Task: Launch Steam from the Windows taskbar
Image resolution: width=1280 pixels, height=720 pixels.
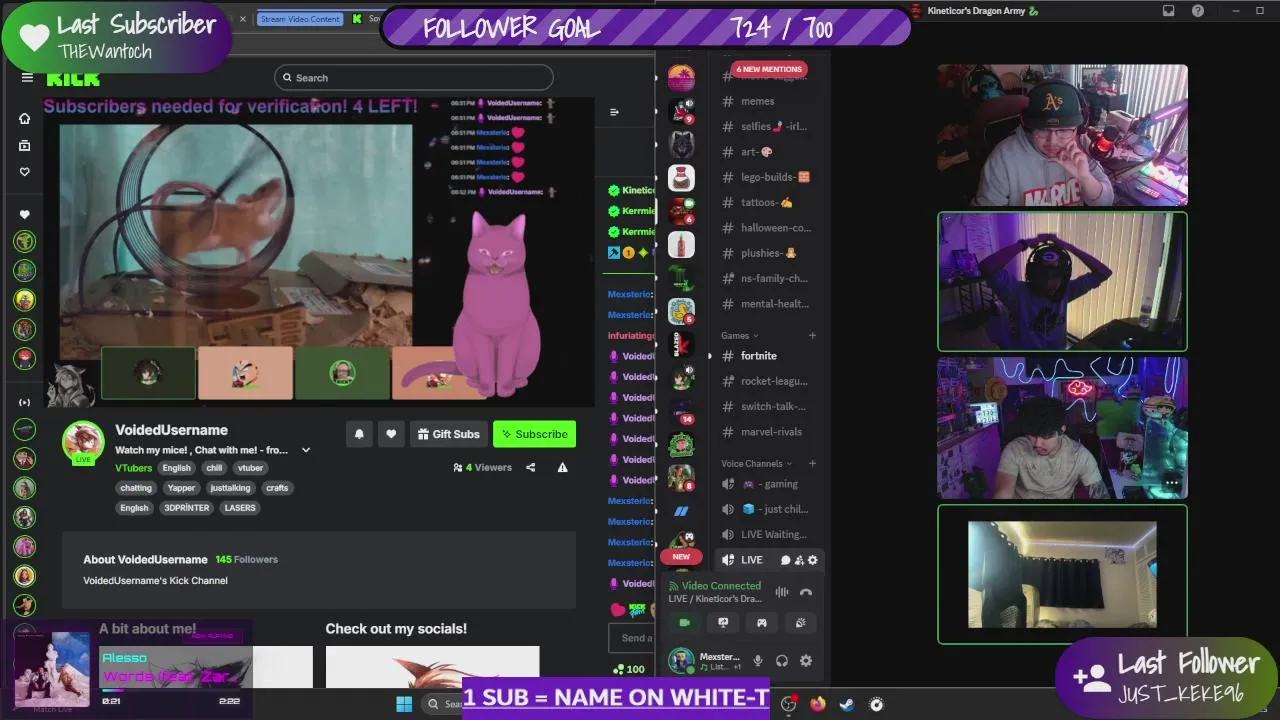Action: coord(846,704)
